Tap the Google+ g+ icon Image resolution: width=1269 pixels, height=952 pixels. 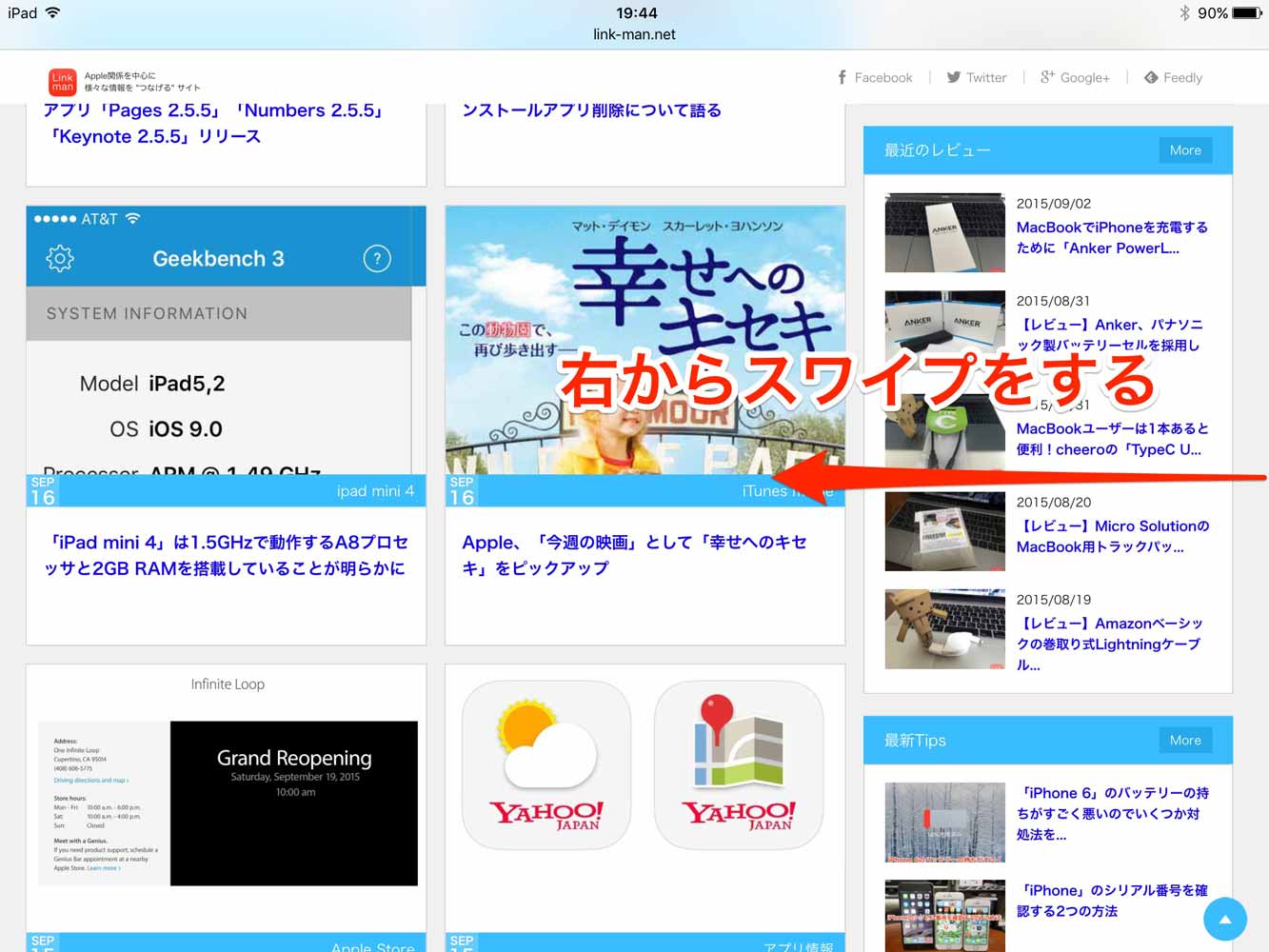tap(1047, 77)
